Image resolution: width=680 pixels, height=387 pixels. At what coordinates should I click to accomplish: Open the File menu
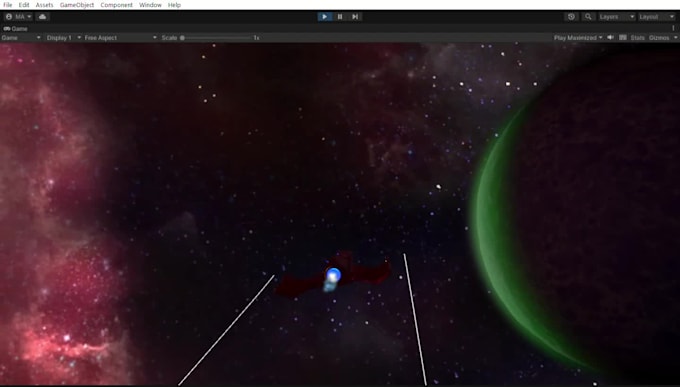[7, 5]
